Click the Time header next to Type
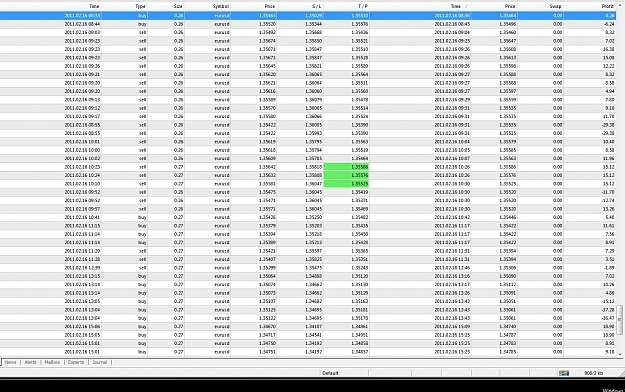The width and height of the screenshot is (625, 392). tap(94, 6)
